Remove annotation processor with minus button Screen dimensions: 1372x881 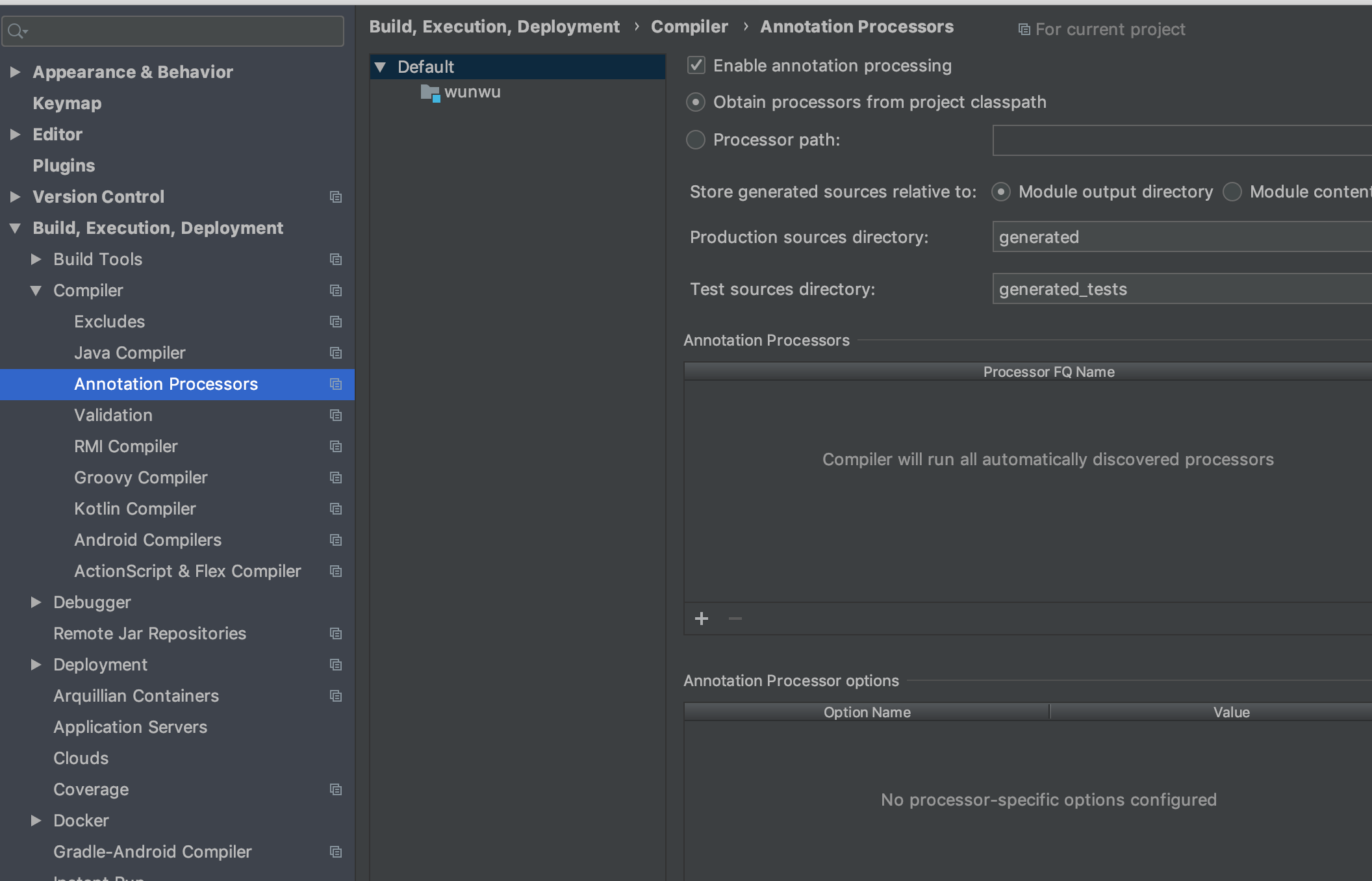pos(735,619)
